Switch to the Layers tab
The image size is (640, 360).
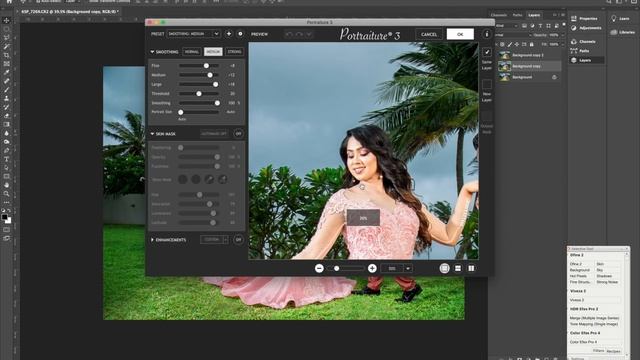pyautogui.click(x=534, y=15)
